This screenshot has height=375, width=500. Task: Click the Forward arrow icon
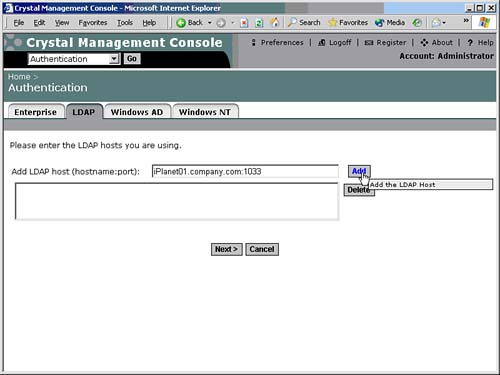pyautogui.click(x=221, y=23)
